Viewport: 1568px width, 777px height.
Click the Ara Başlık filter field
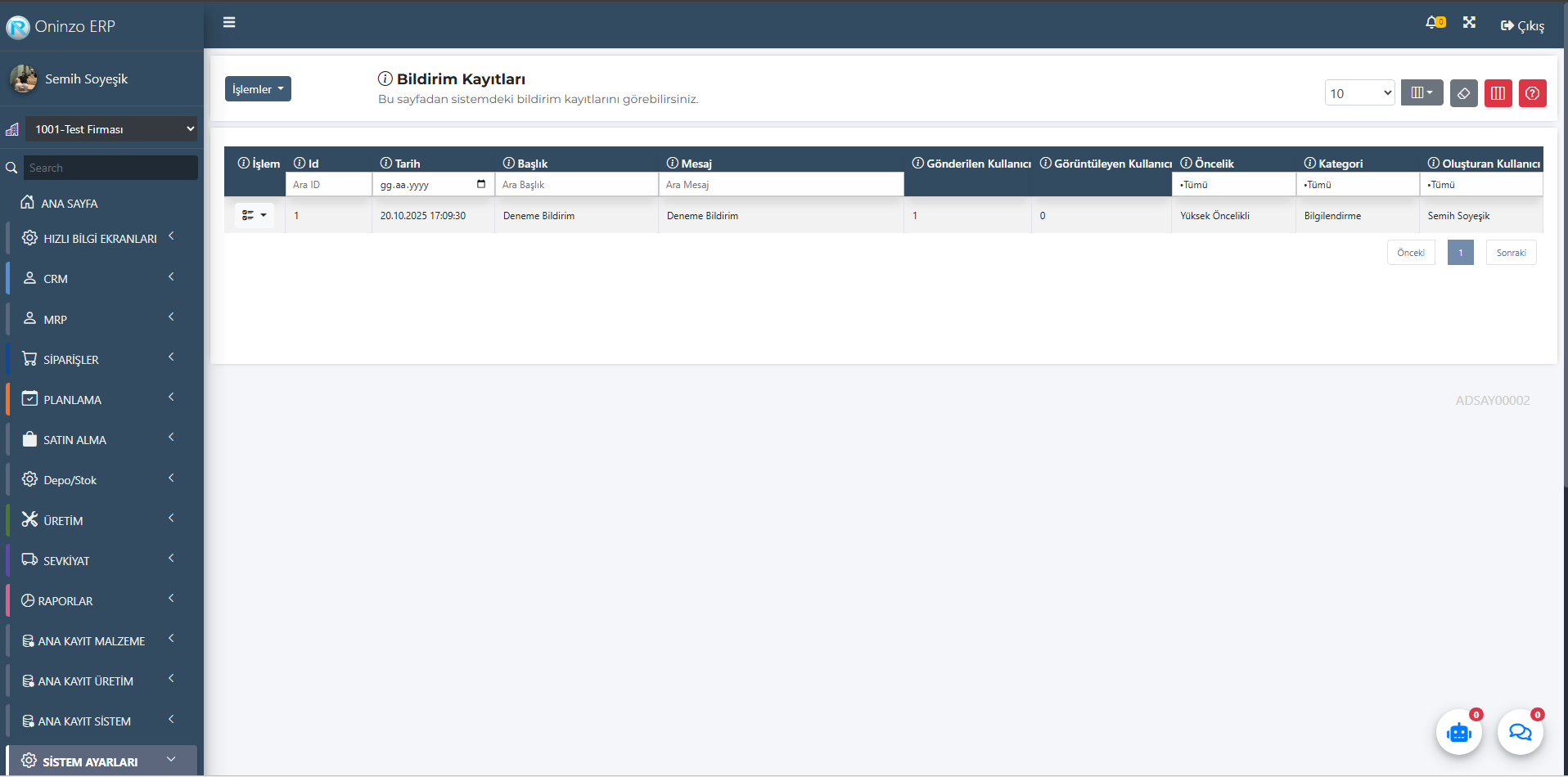pos(576,185)
